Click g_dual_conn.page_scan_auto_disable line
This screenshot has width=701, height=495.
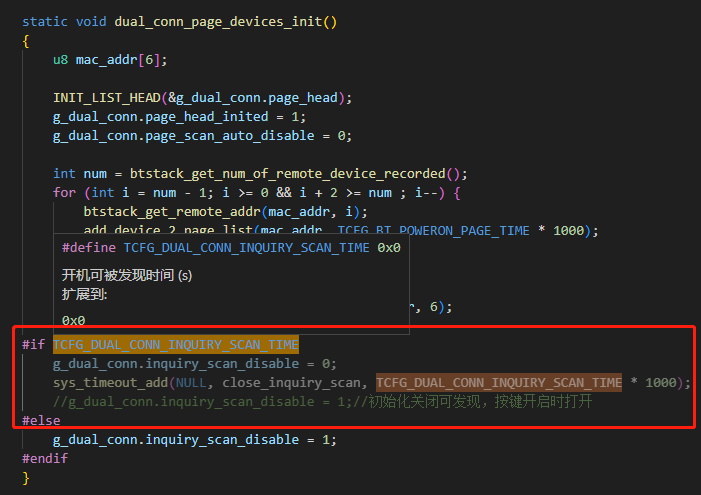point(203,136)
